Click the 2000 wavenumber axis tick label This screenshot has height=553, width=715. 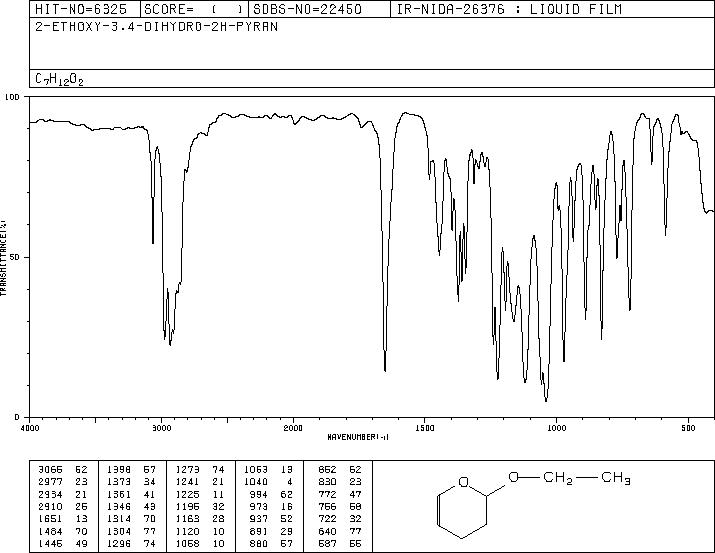point(293,428)
